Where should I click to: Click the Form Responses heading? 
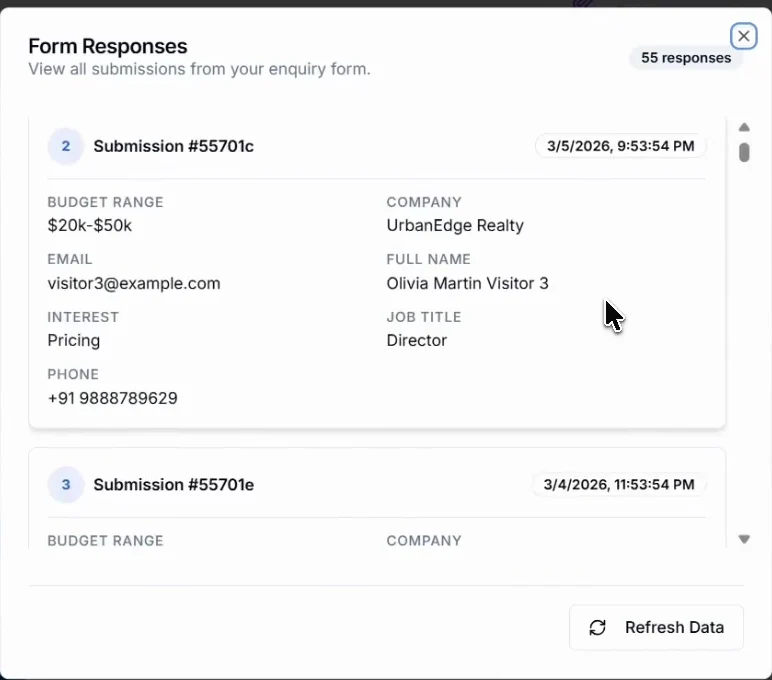108,46
